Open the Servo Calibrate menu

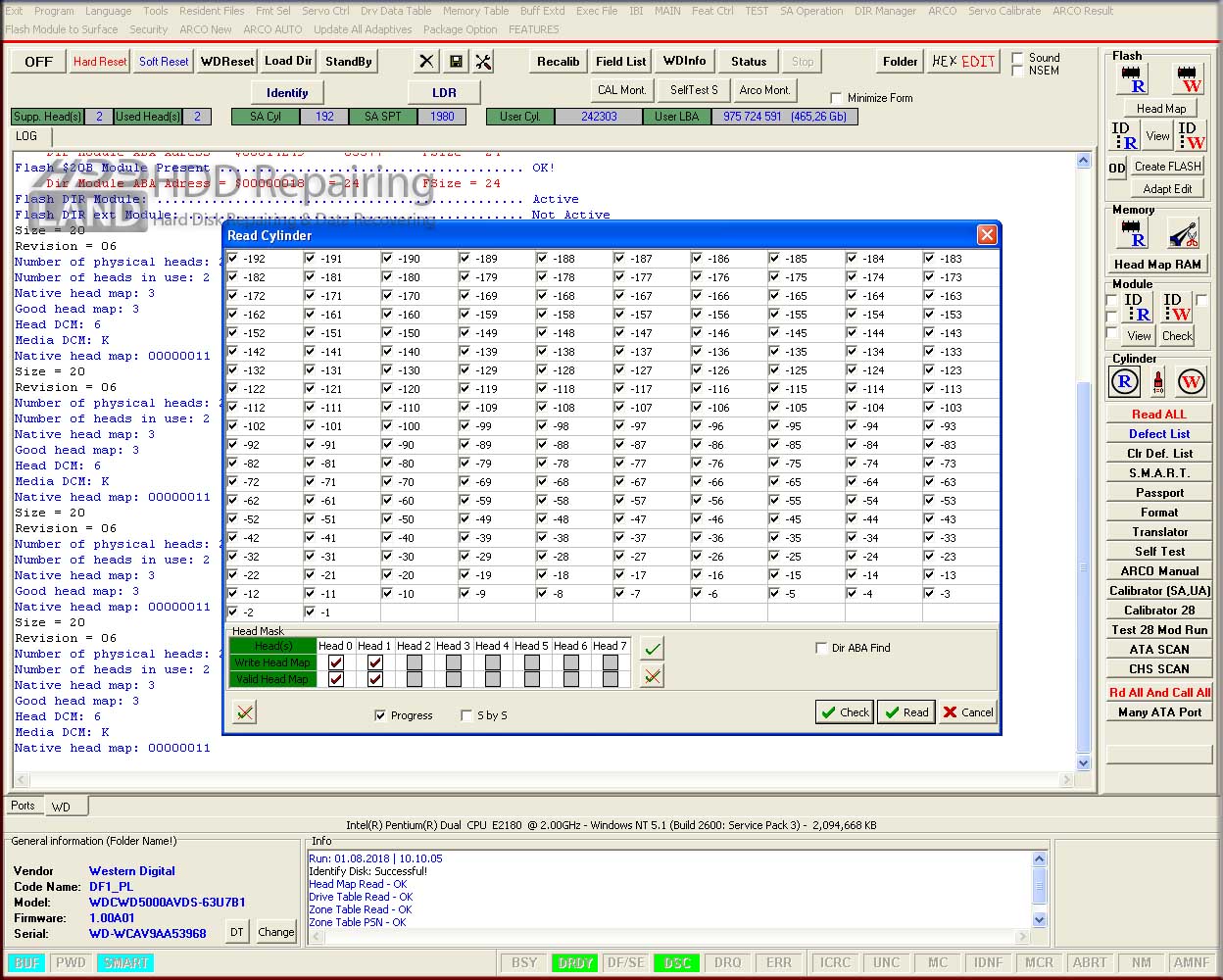1004,11
